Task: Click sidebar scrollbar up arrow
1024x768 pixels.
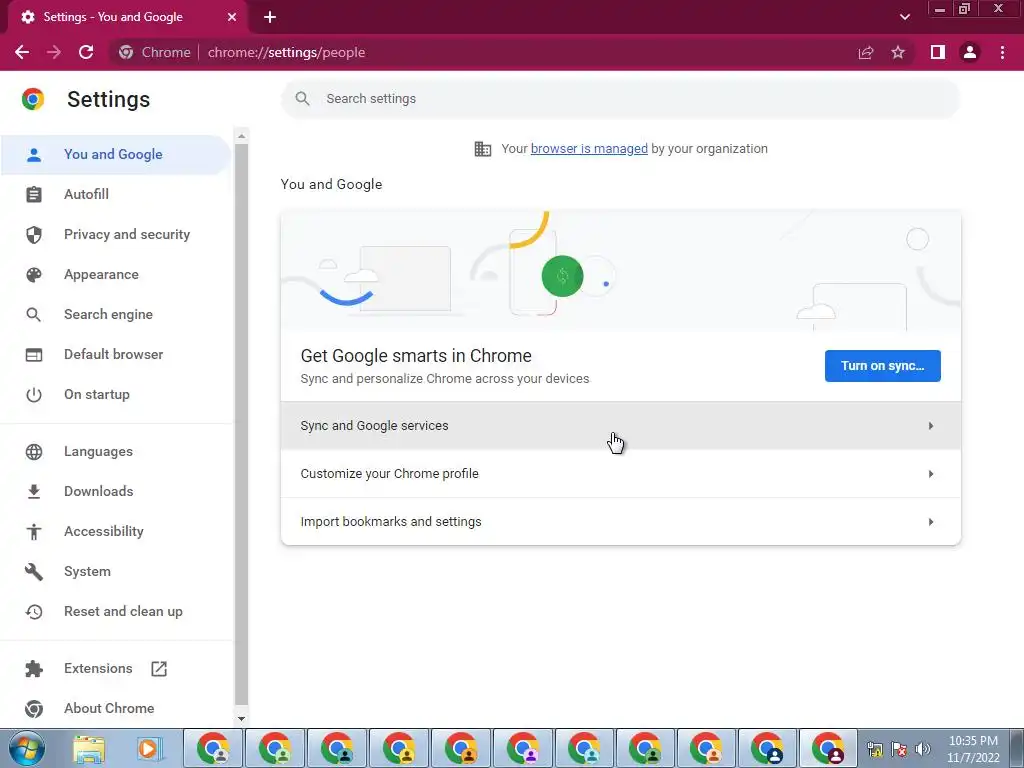Action: click(242, 136)
